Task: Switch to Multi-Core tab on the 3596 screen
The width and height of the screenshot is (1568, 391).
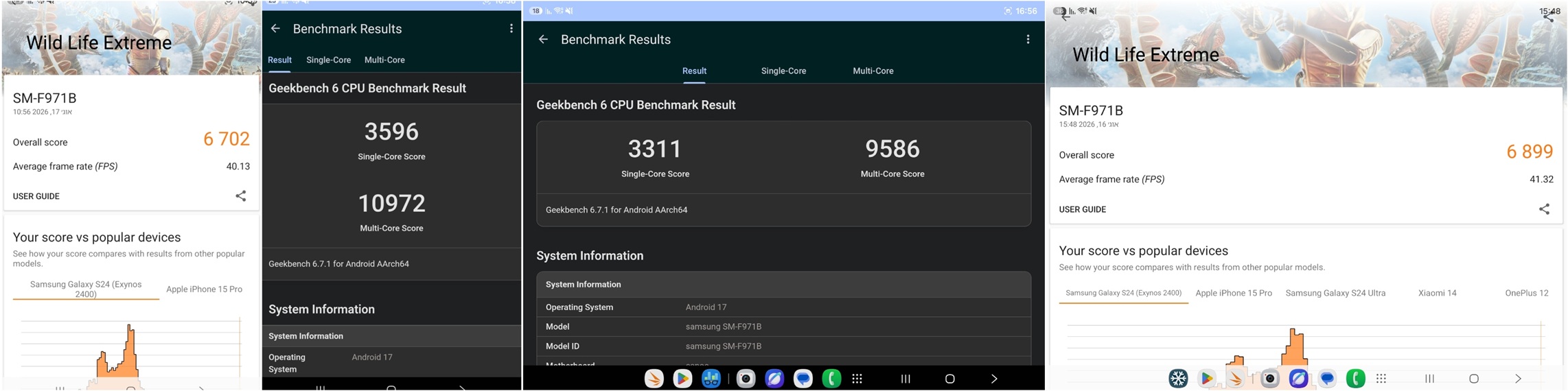Action: [x=384, y=60]
